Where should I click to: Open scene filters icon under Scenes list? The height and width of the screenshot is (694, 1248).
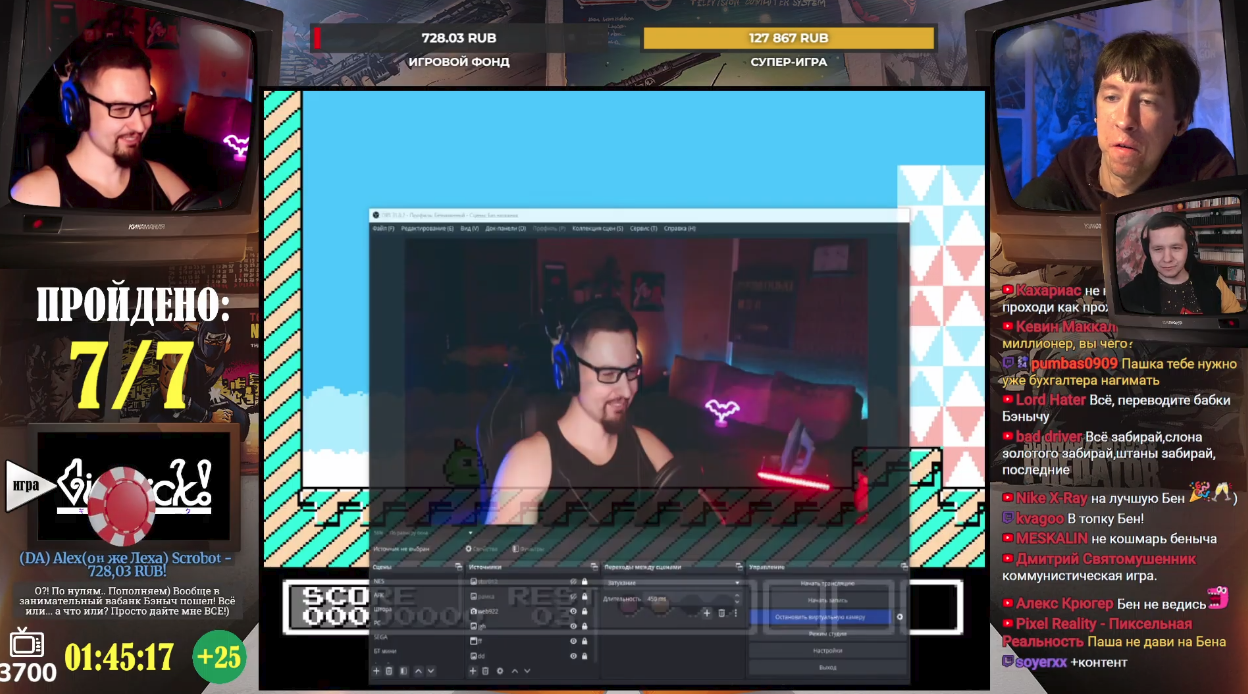tap(403, 671)
